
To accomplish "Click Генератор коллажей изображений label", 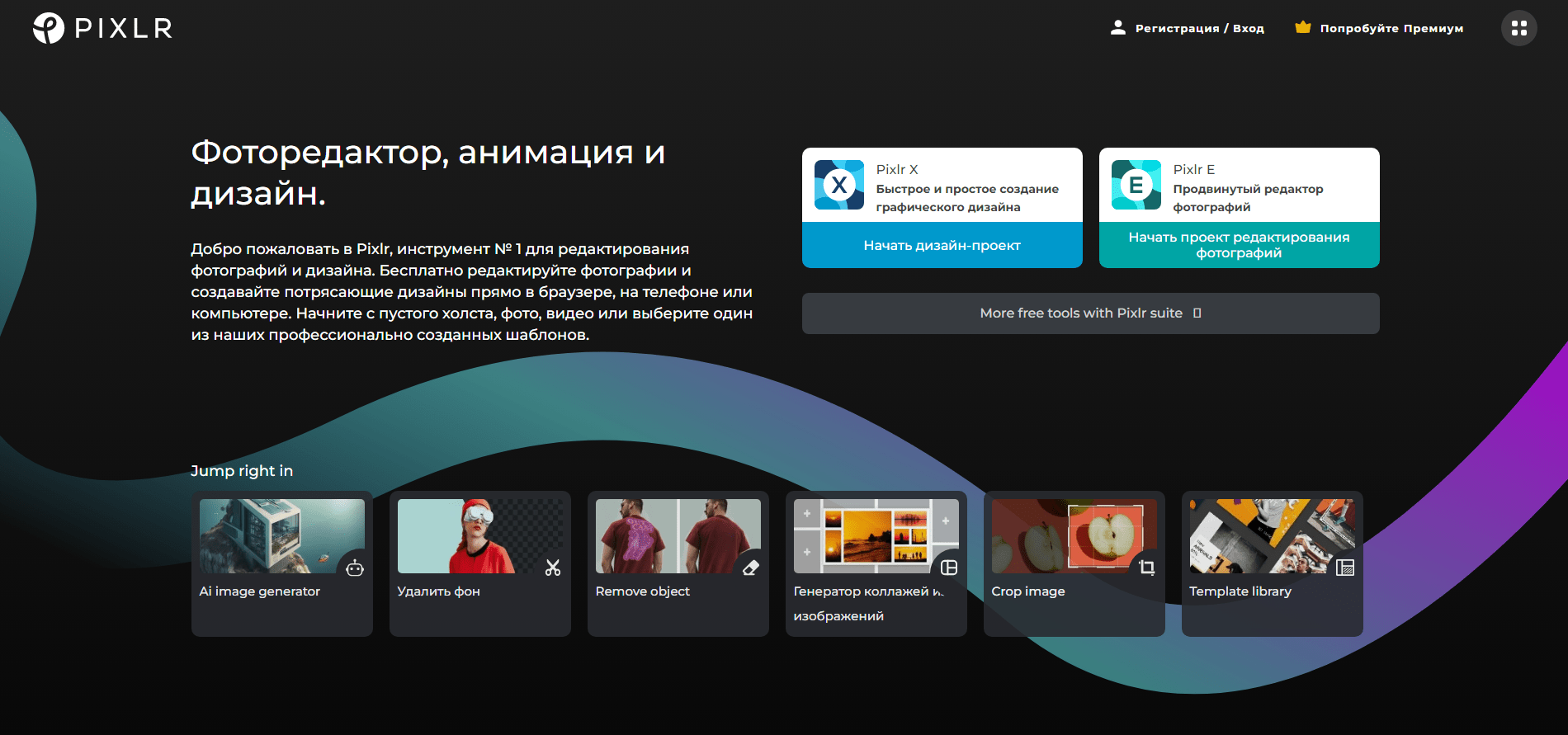I will click(x=869, y=604).
